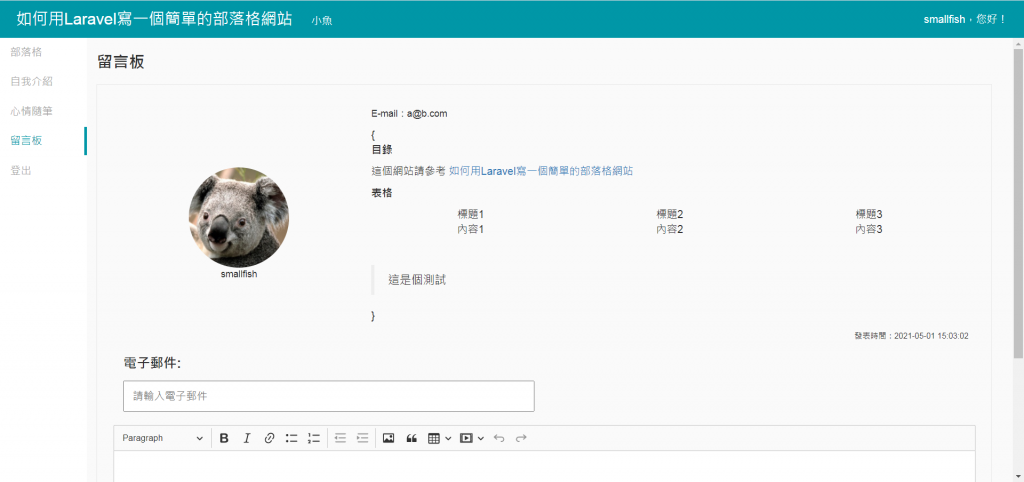Open the Paragraph heading dropdown
Viewport: 1024px width, 482px height.
(163, 438)
